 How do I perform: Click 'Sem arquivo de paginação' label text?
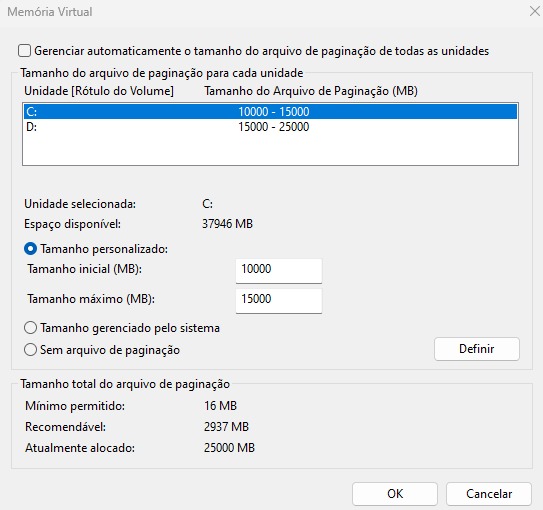pyautogui.click(x=110, y=350)
